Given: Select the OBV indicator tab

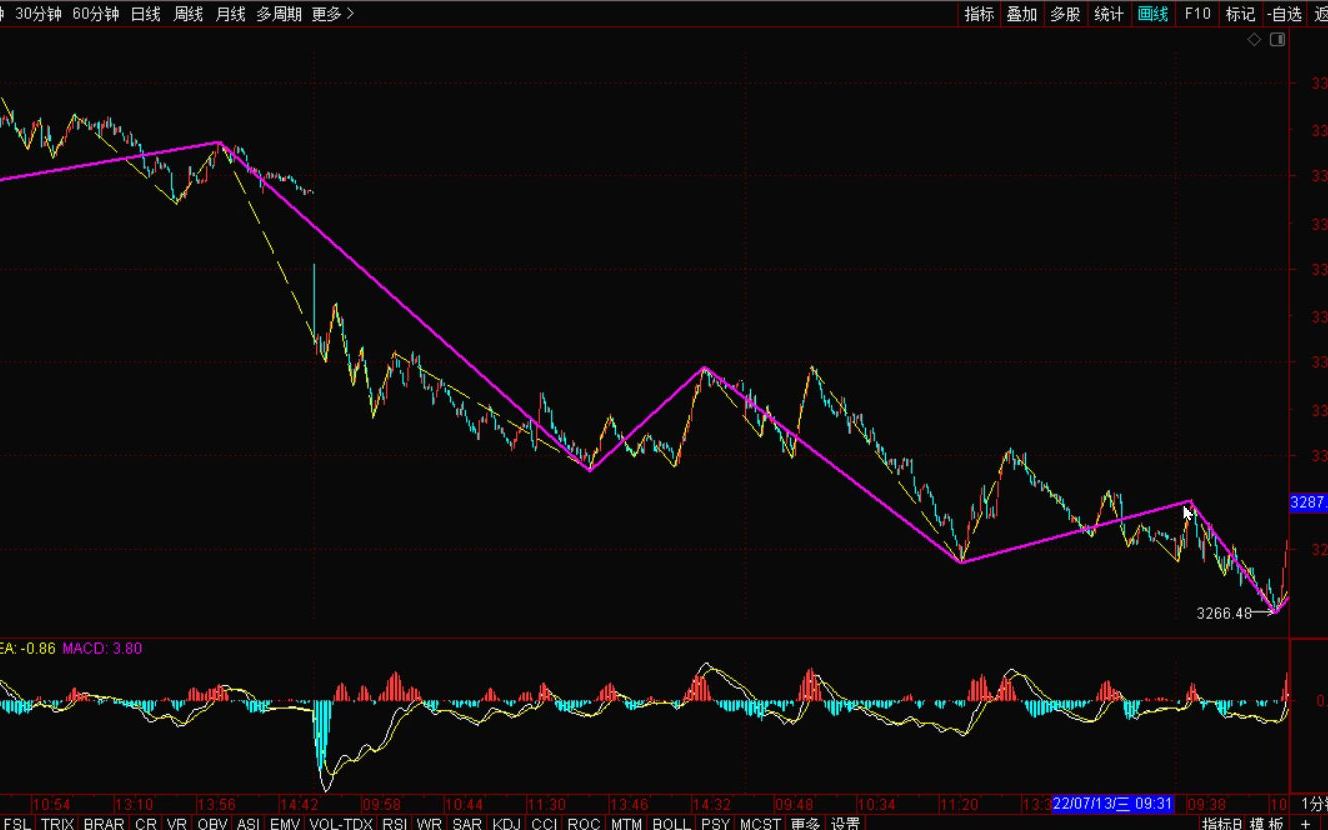Looking at the screenshot, I should click(x=213, y=823).
